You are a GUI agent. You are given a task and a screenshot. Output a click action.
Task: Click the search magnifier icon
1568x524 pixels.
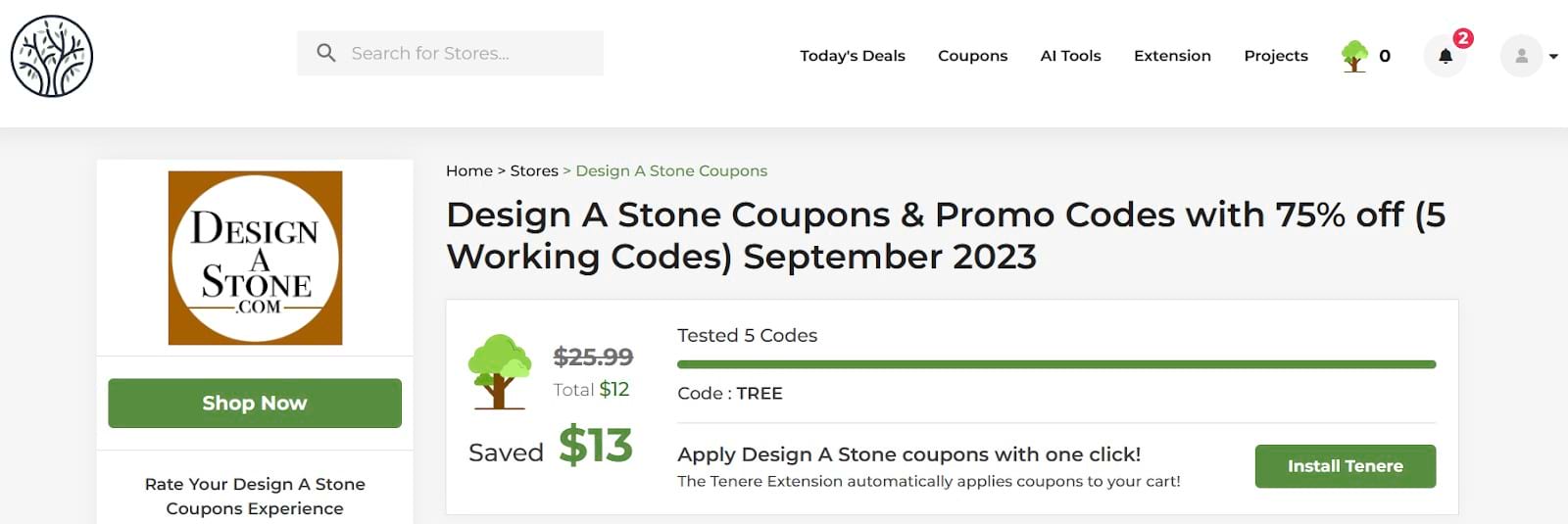click(x=326, y=53)
